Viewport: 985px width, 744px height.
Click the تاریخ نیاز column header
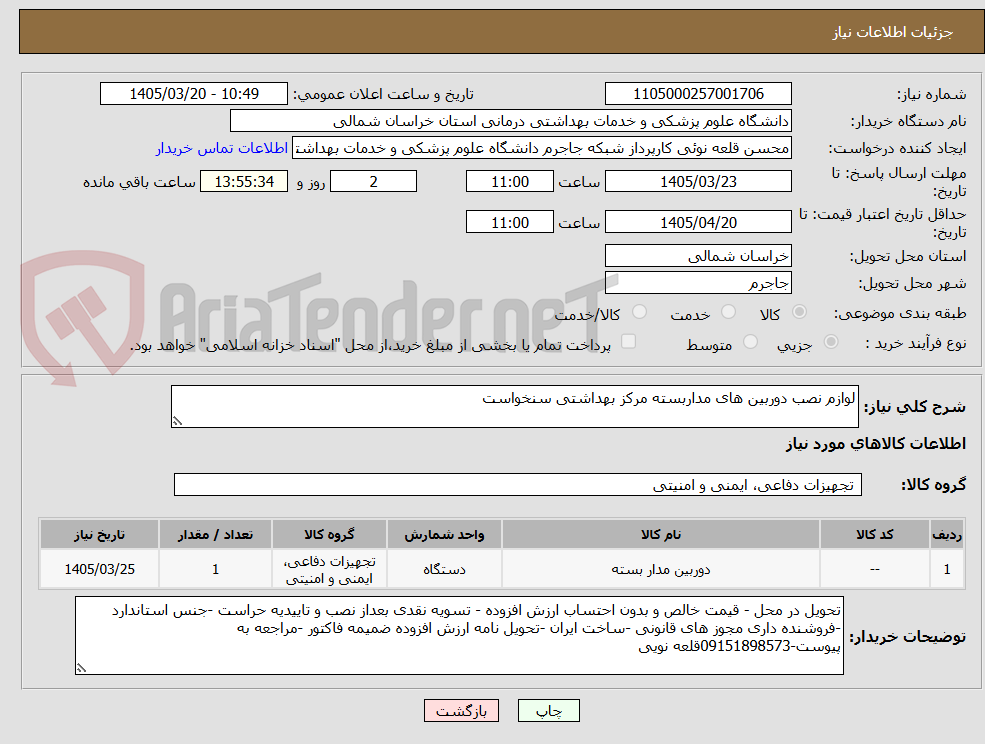pos(99,535)
